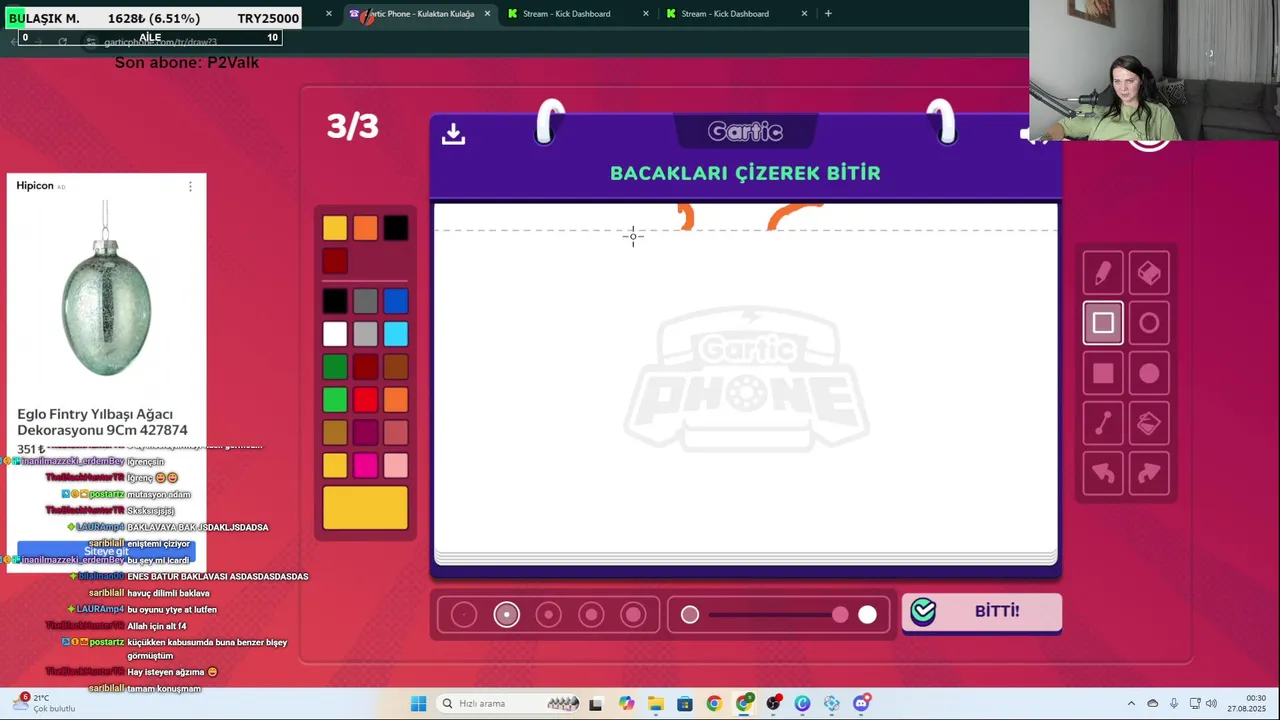Undo the last drawing stroke
1280x720 pixels.
point(1103,474)
